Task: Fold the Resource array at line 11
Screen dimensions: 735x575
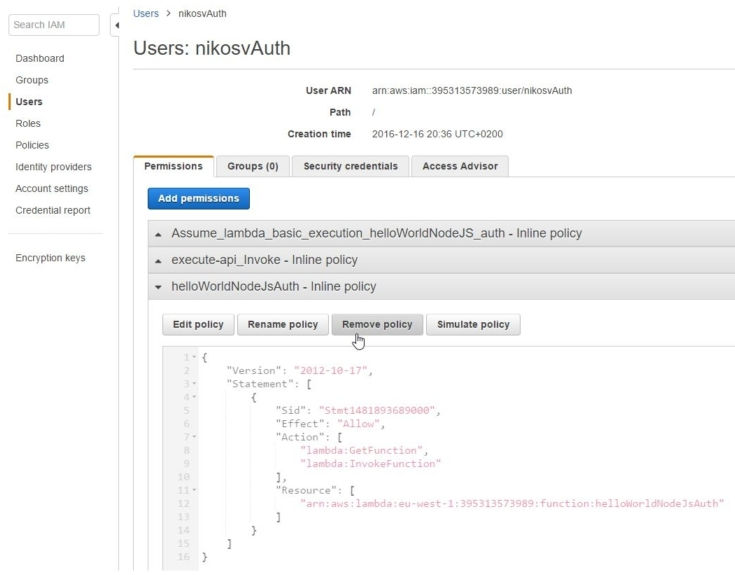Action: coord(194,490)
